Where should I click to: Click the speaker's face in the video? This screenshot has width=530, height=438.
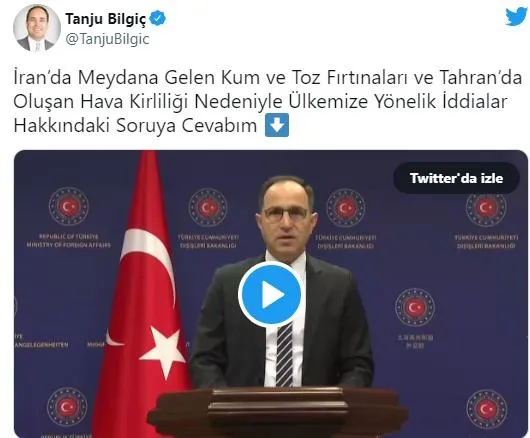coord(286,216)
